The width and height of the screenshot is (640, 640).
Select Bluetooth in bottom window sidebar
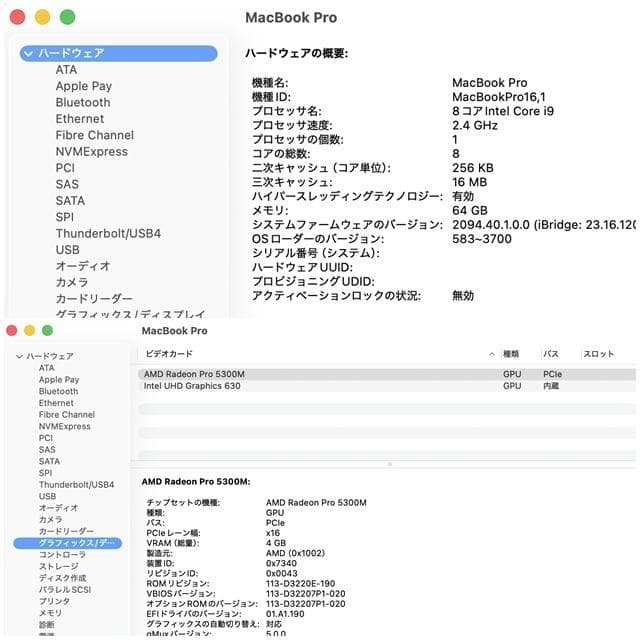click(x=58, y=391)
